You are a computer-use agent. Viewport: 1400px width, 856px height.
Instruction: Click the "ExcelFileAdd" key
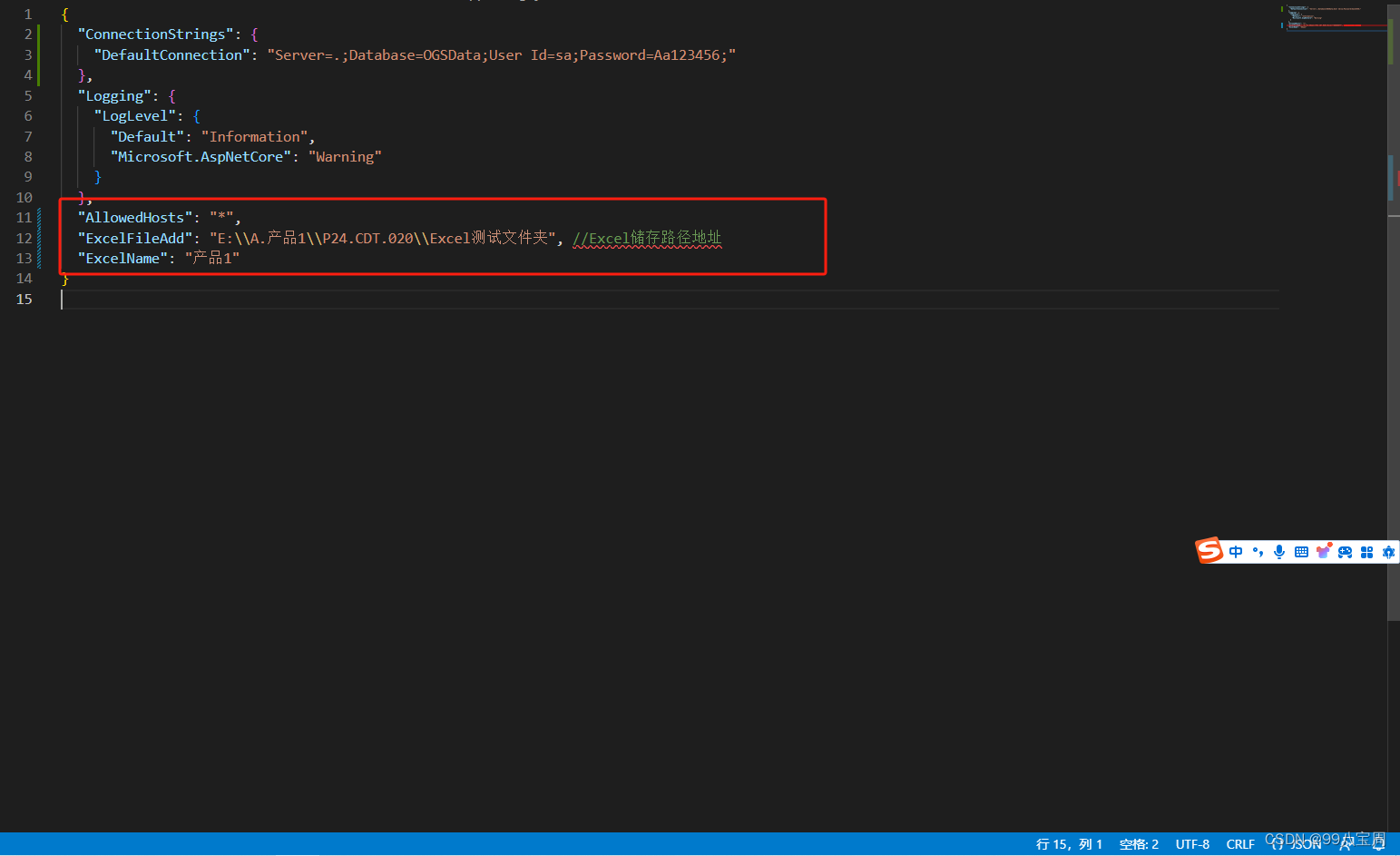tap(135, 238)
